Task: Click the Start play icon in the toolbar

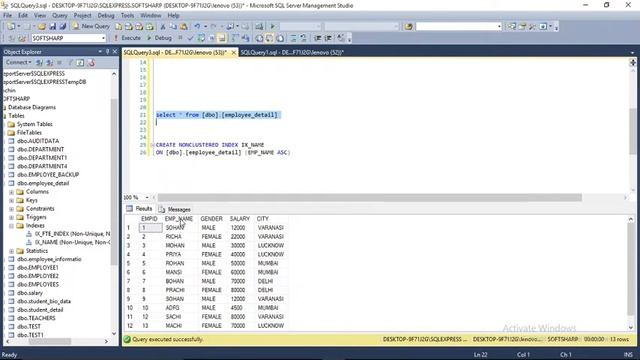Action: [273, 27]
